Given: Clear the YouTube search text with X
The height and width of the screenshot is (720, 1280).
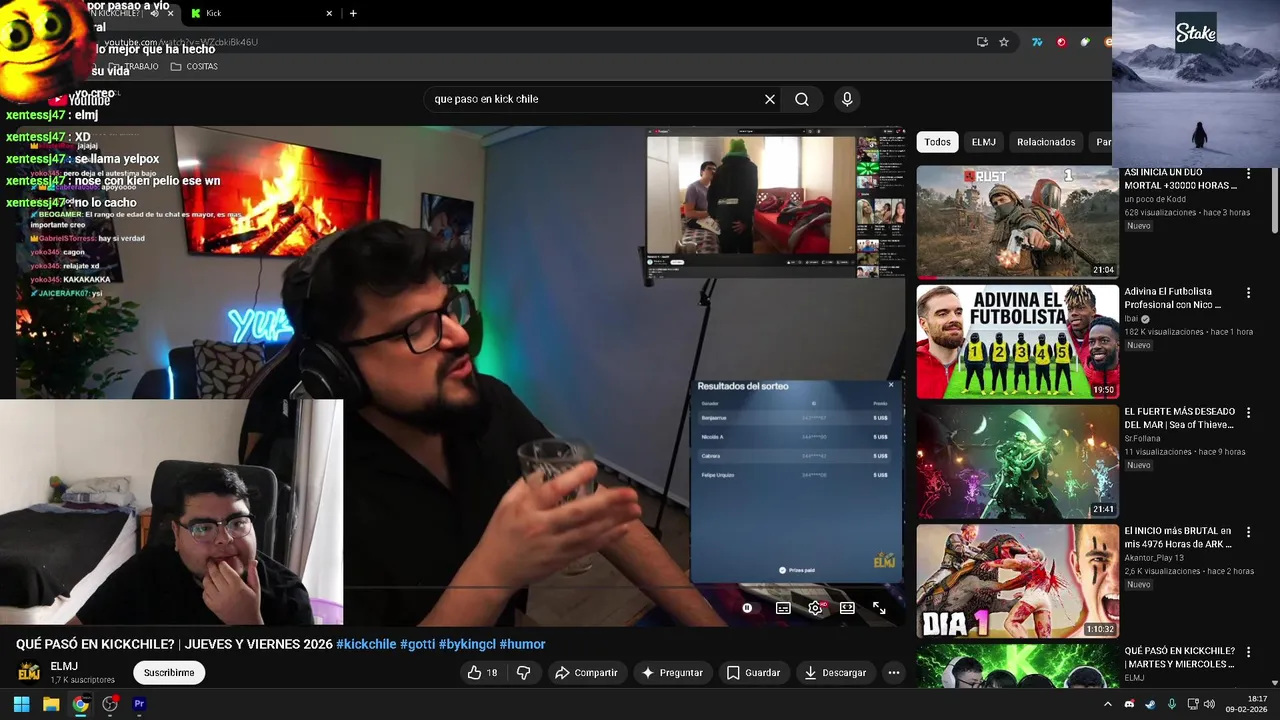Looking at the screenshot, I should pyautogui.click(x=770, y=99).
